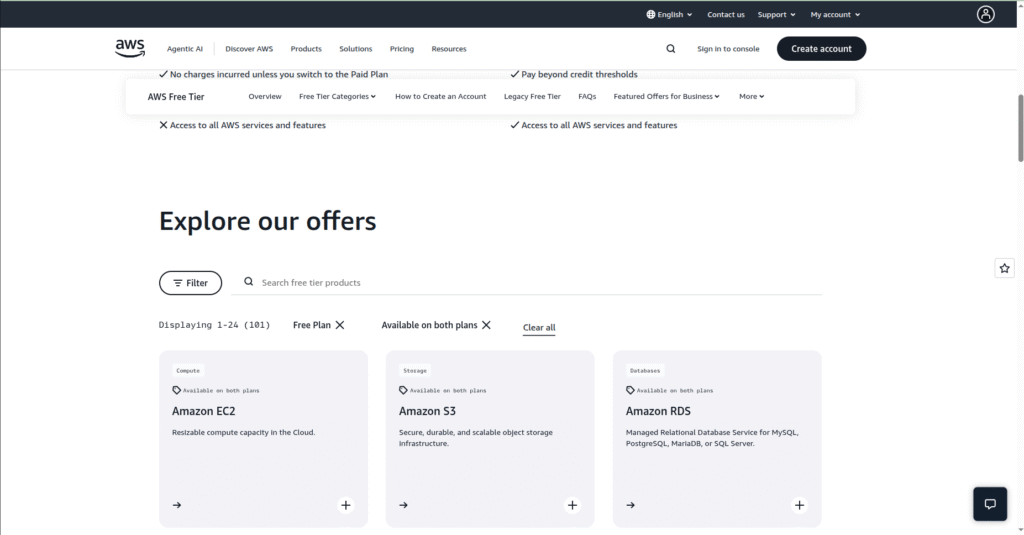The width and height of the screenshot is (1024, 535).
Task: Expand Featured Offers for Business dropdown
Action: (666, 96)
